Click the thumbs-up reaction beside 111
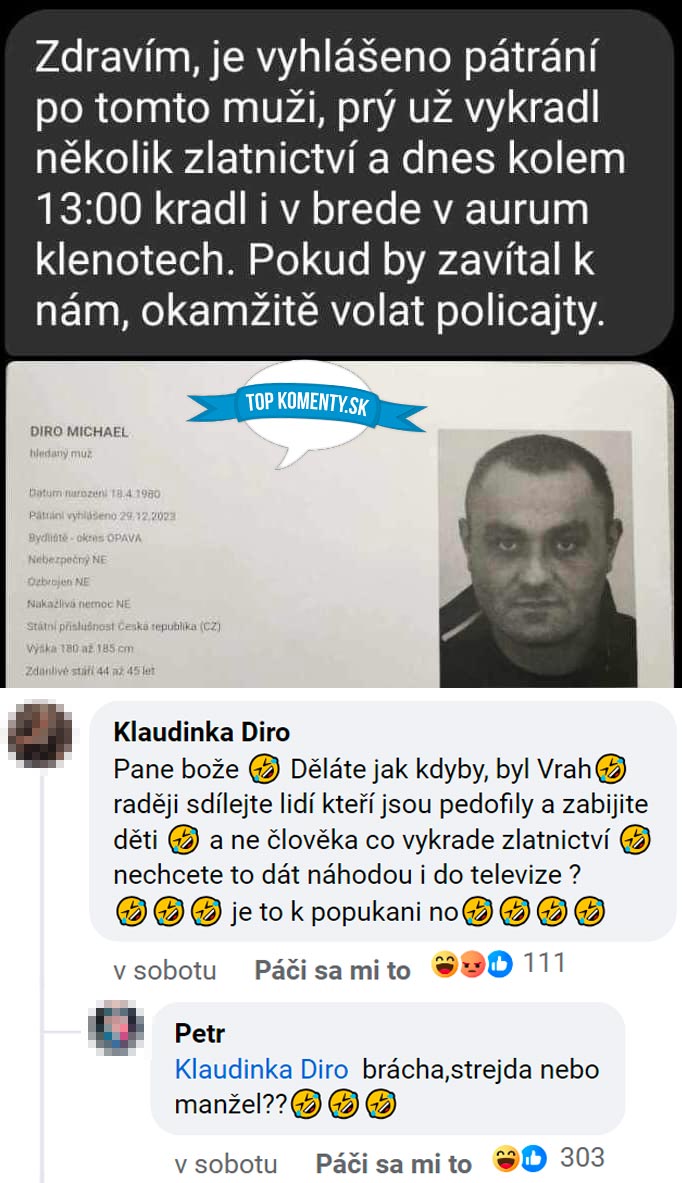The image size is (682, 1183). click(x=499, y=964)
